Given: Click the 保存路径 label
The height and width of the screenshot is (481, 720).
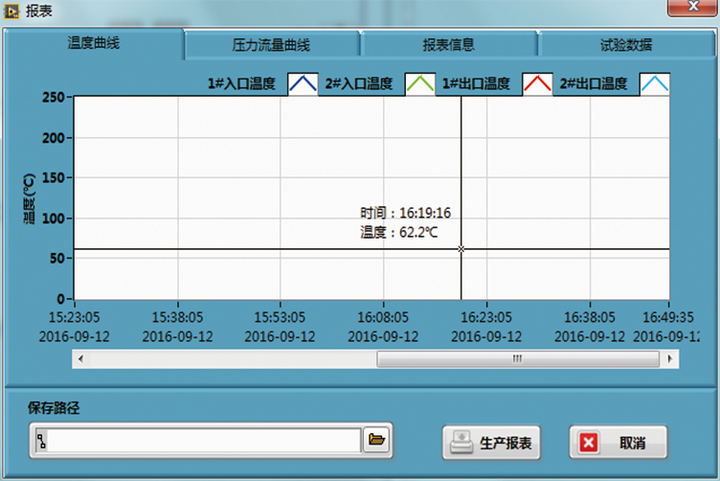Looking at the screenshot, I should [x=53, y=408].
